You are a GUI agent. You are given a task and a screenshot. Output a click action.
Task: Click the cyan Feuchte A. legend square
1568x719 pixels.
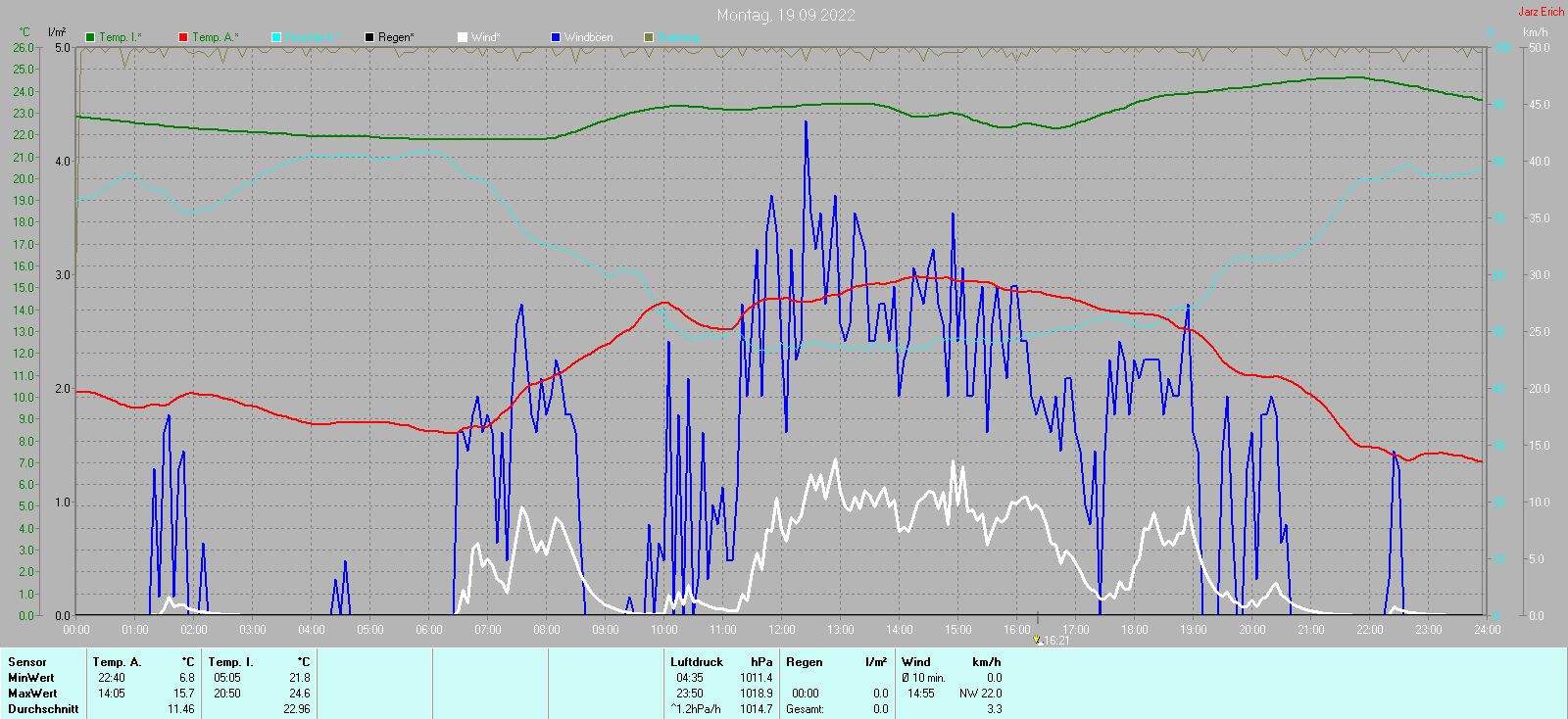276,37
